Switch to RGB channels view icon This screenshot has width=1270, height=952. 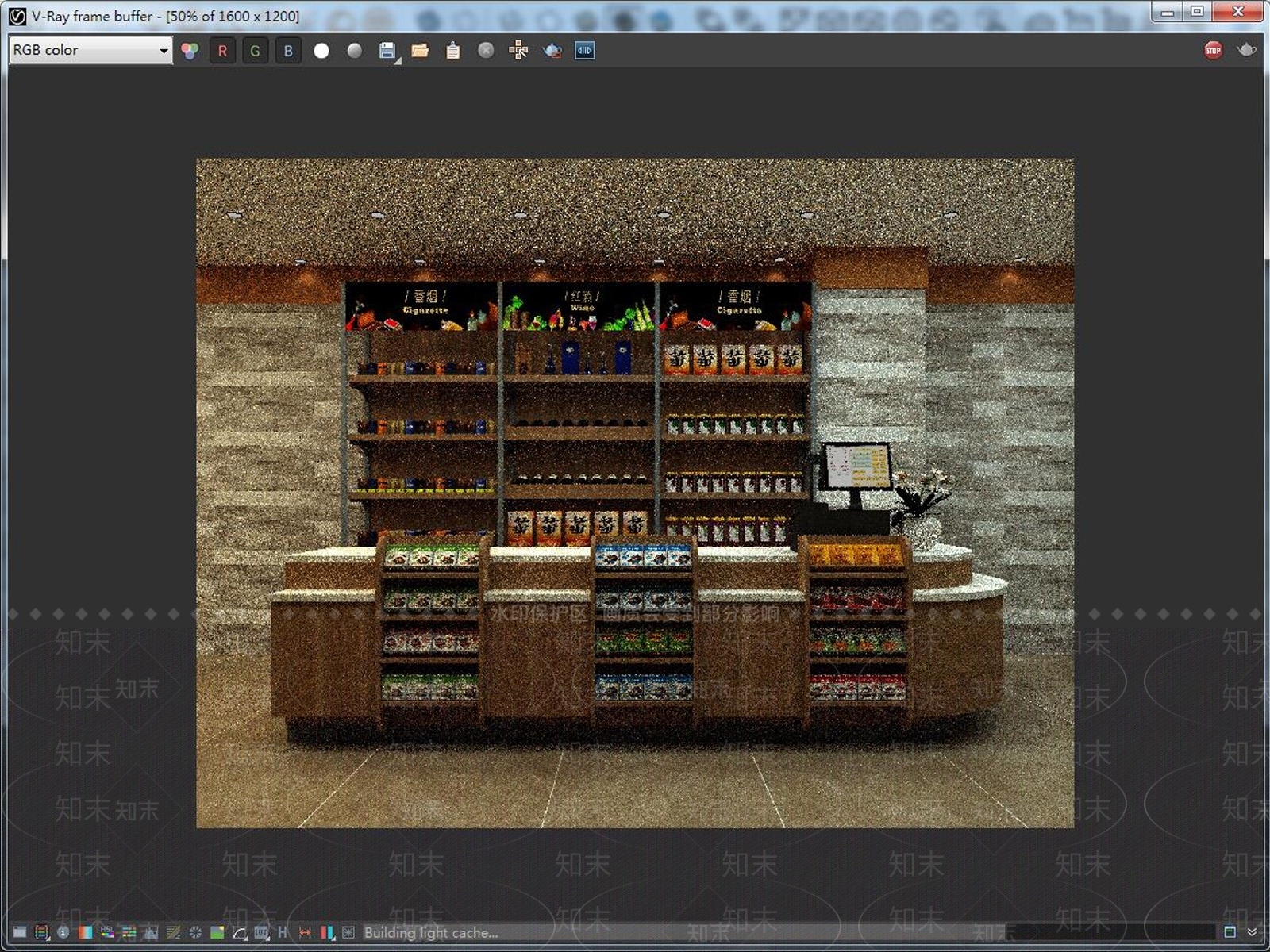[x=190, y=51]
